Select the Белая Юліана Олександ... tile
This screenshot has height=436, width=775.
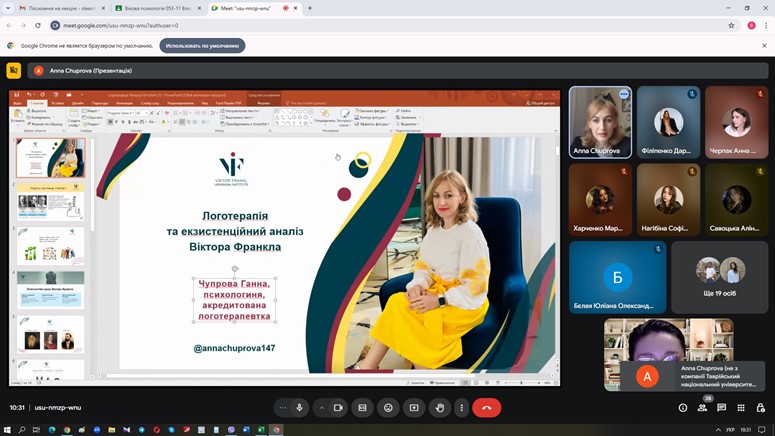pyautogui.click(x=617, y=277)
